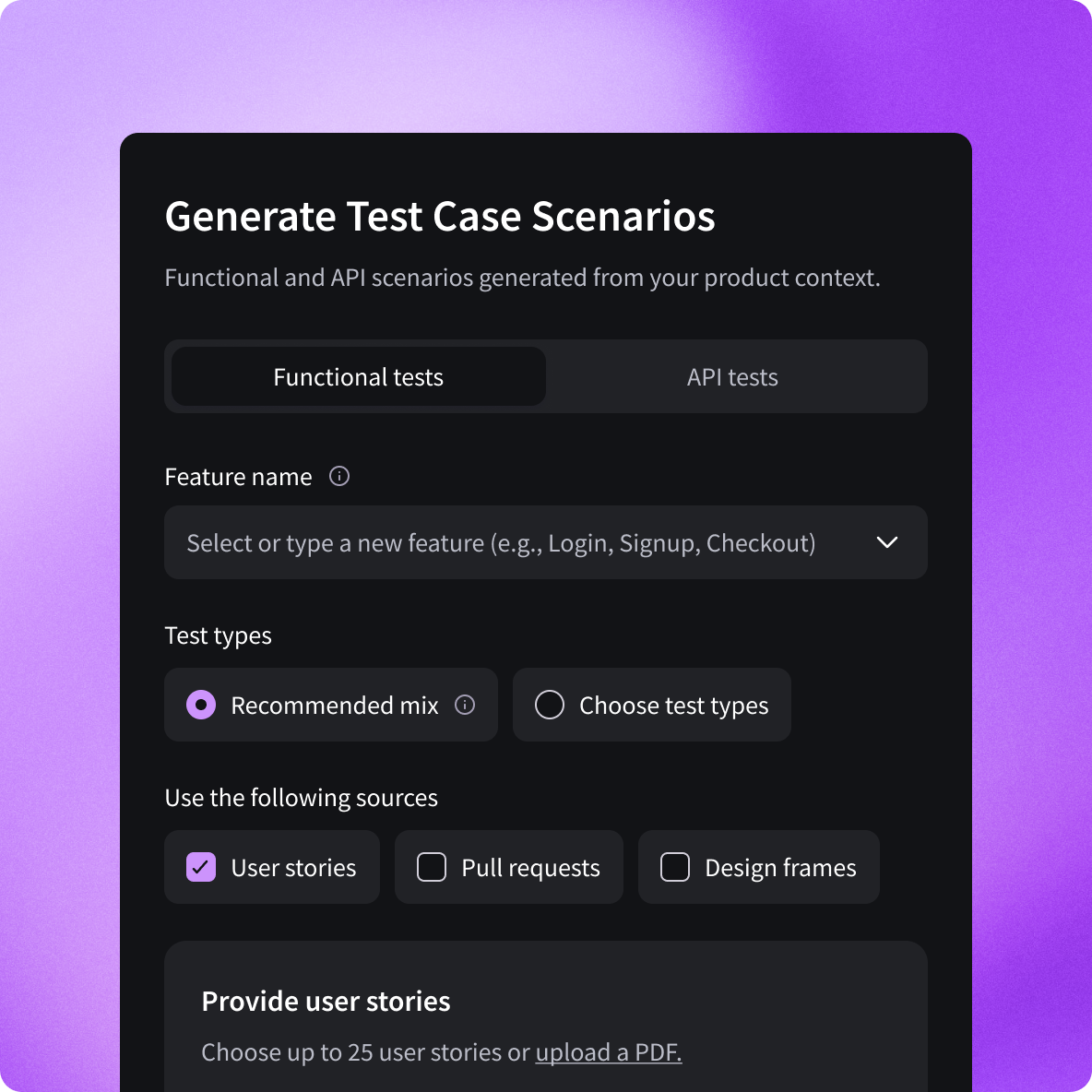Screen dimensions: 1092x1092
Task: Click the Recommended mix info icon
Action: coord(464,705)
